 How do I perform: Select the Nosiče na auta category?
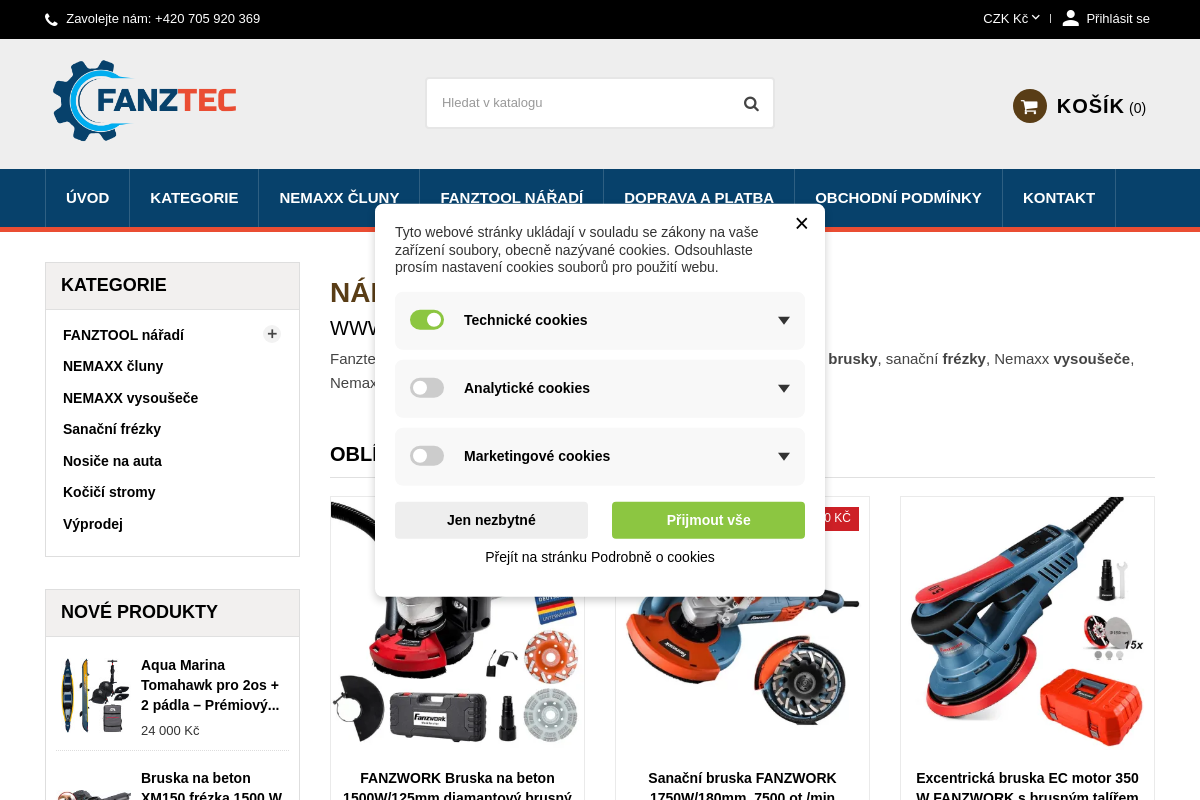112,461
